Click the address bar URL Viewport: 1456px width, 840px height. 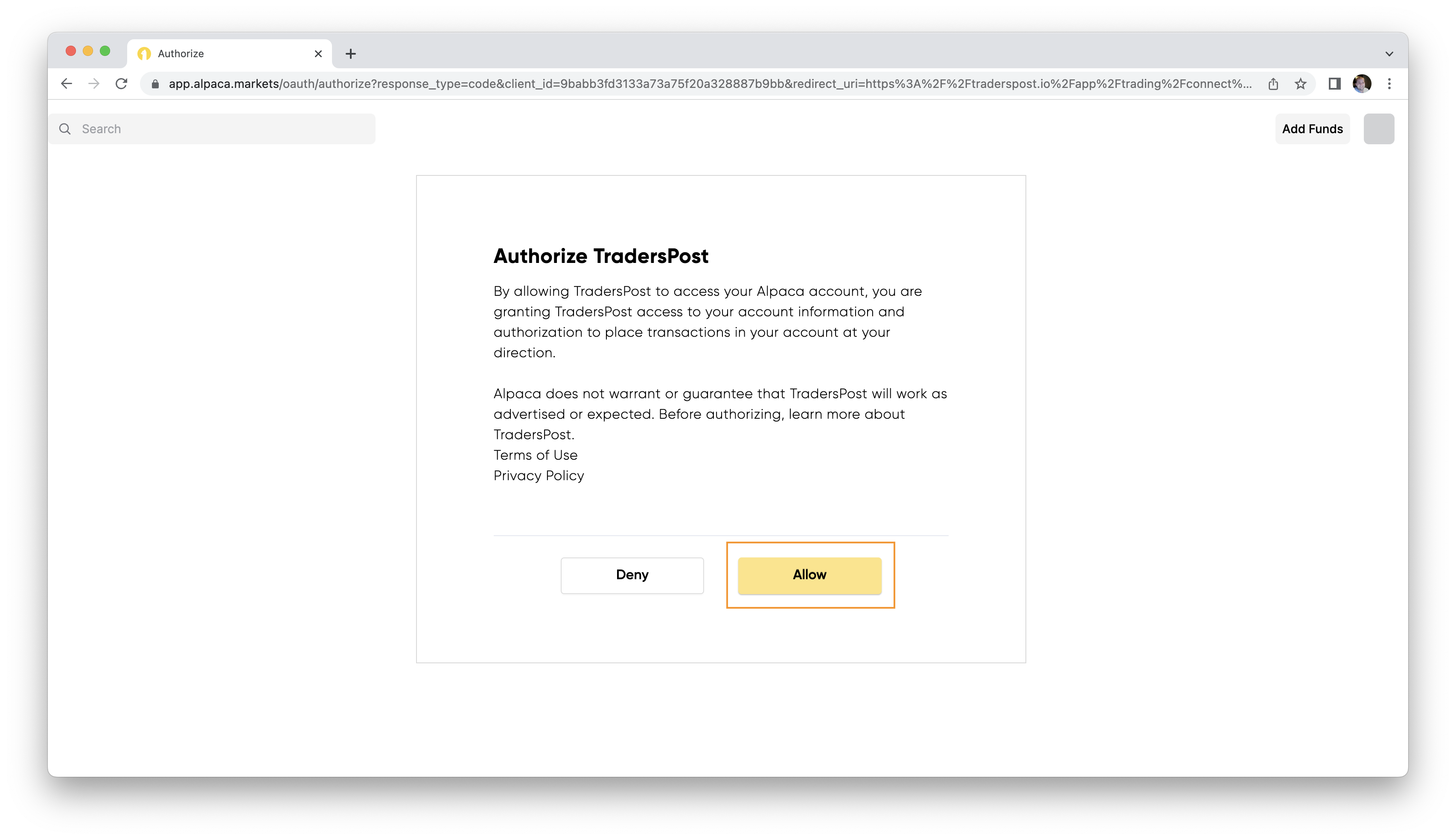(710, 84)
